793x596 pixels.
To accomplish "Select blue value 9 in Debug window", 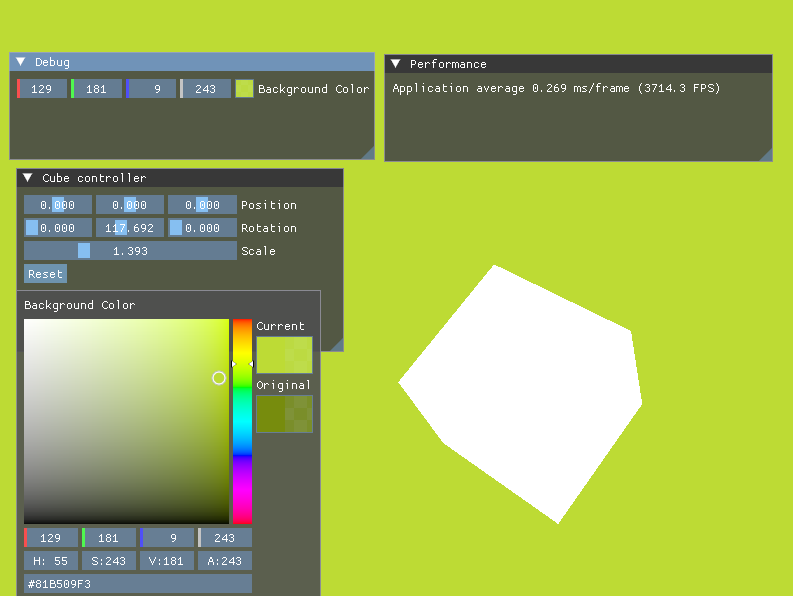I will point(151,89).
